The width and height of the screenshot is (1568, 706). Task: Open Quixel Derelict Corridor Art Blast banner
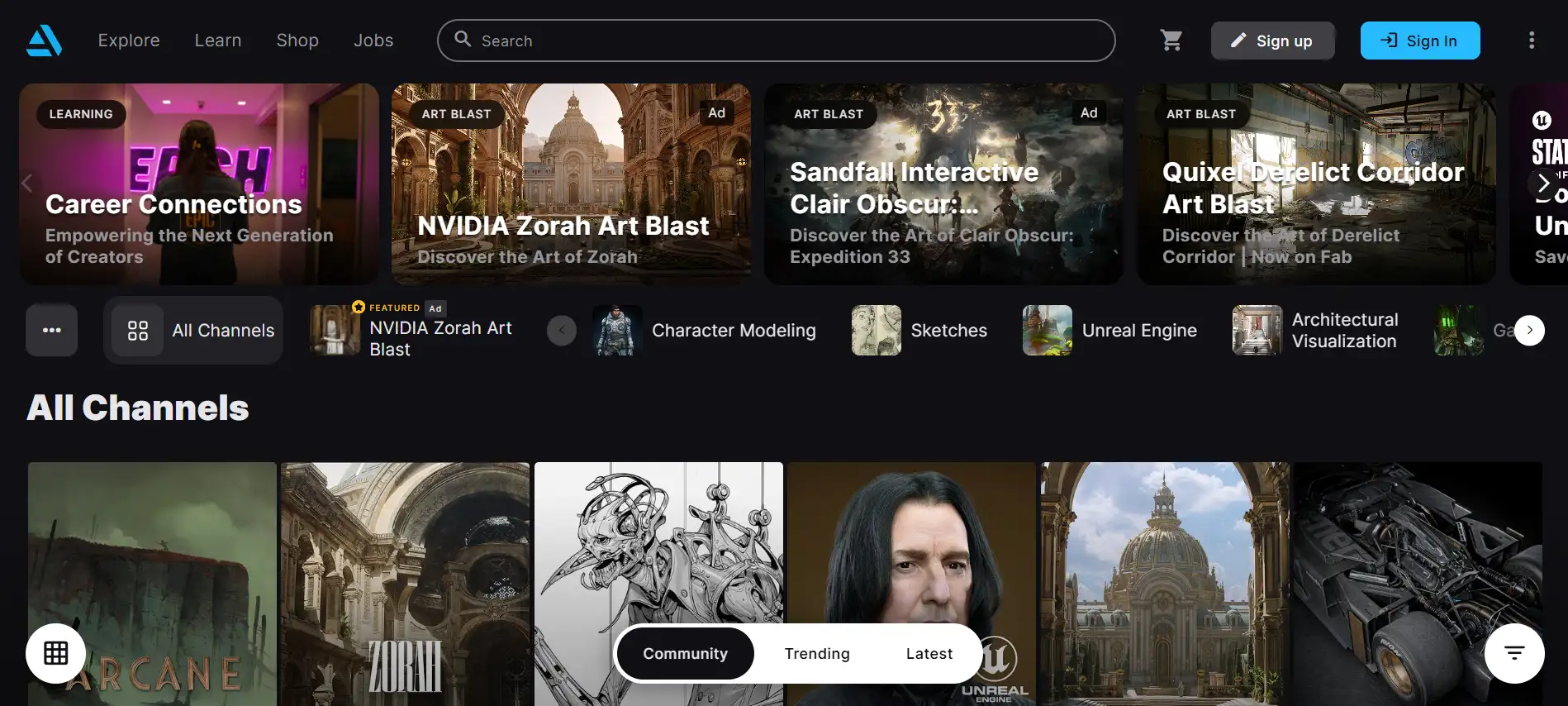1316,184
